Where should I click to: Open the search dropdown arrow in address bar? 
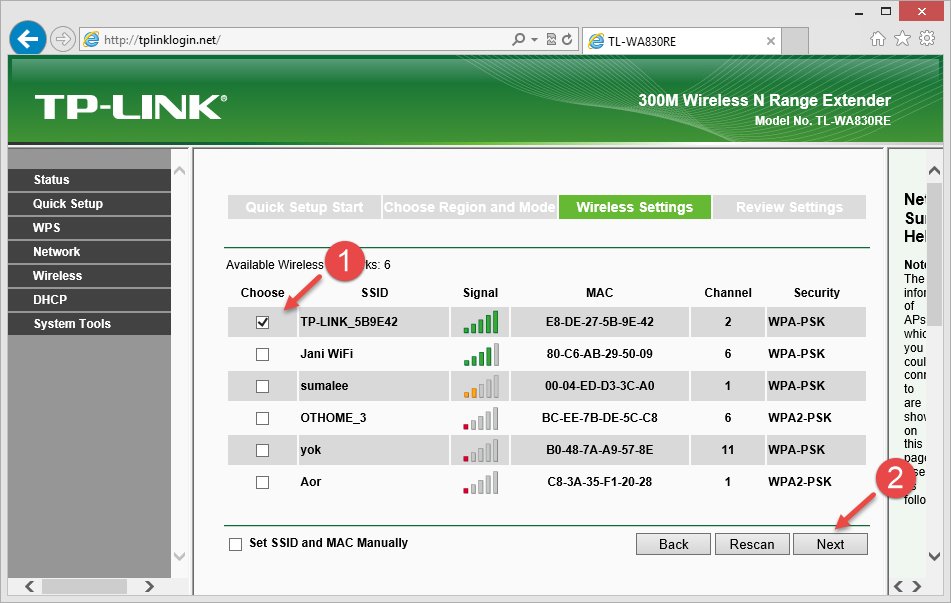pyautogui.click(x=534, y=39)
